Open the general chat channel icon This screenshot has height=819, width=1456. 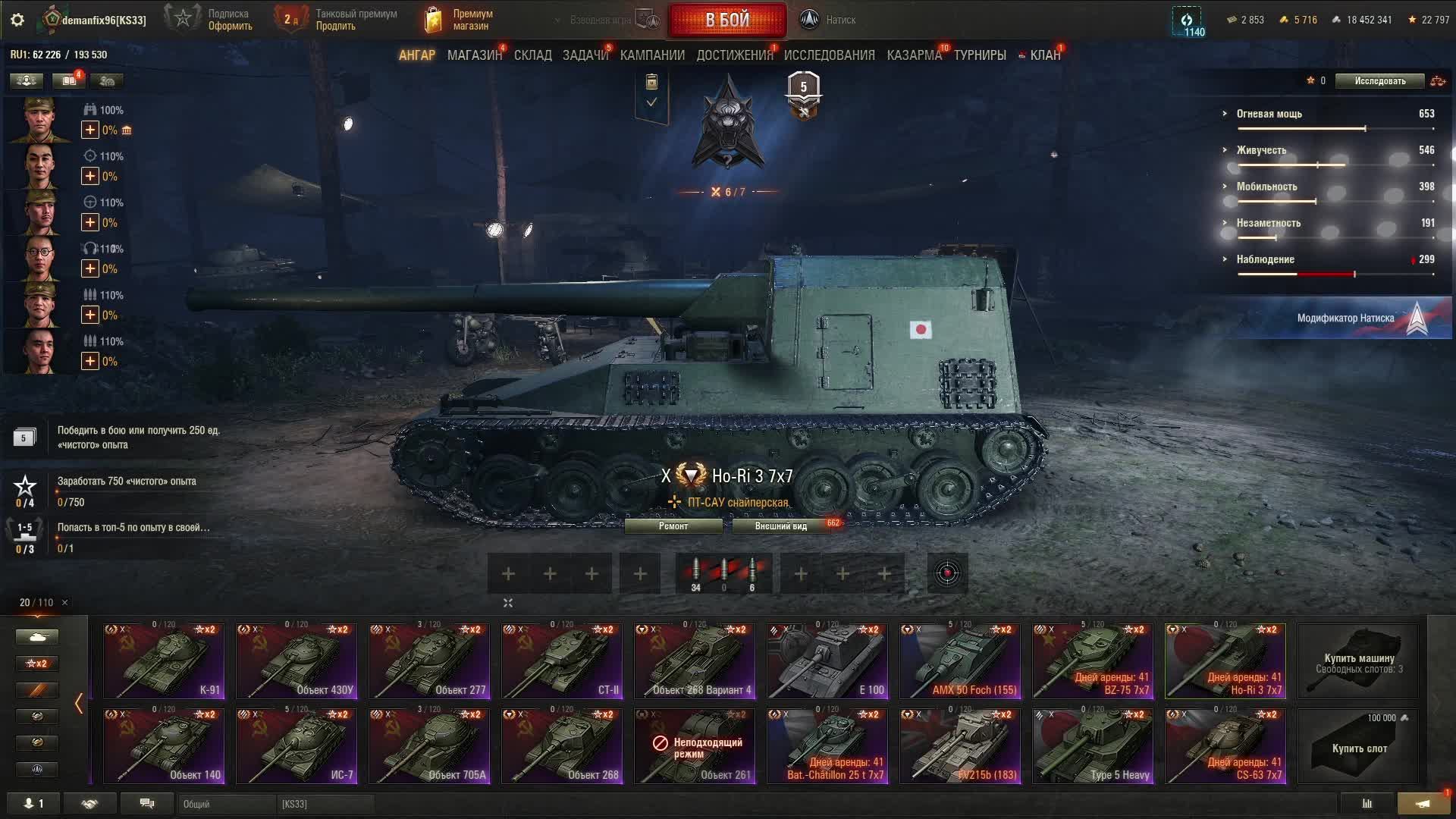(x=147, y=804)
